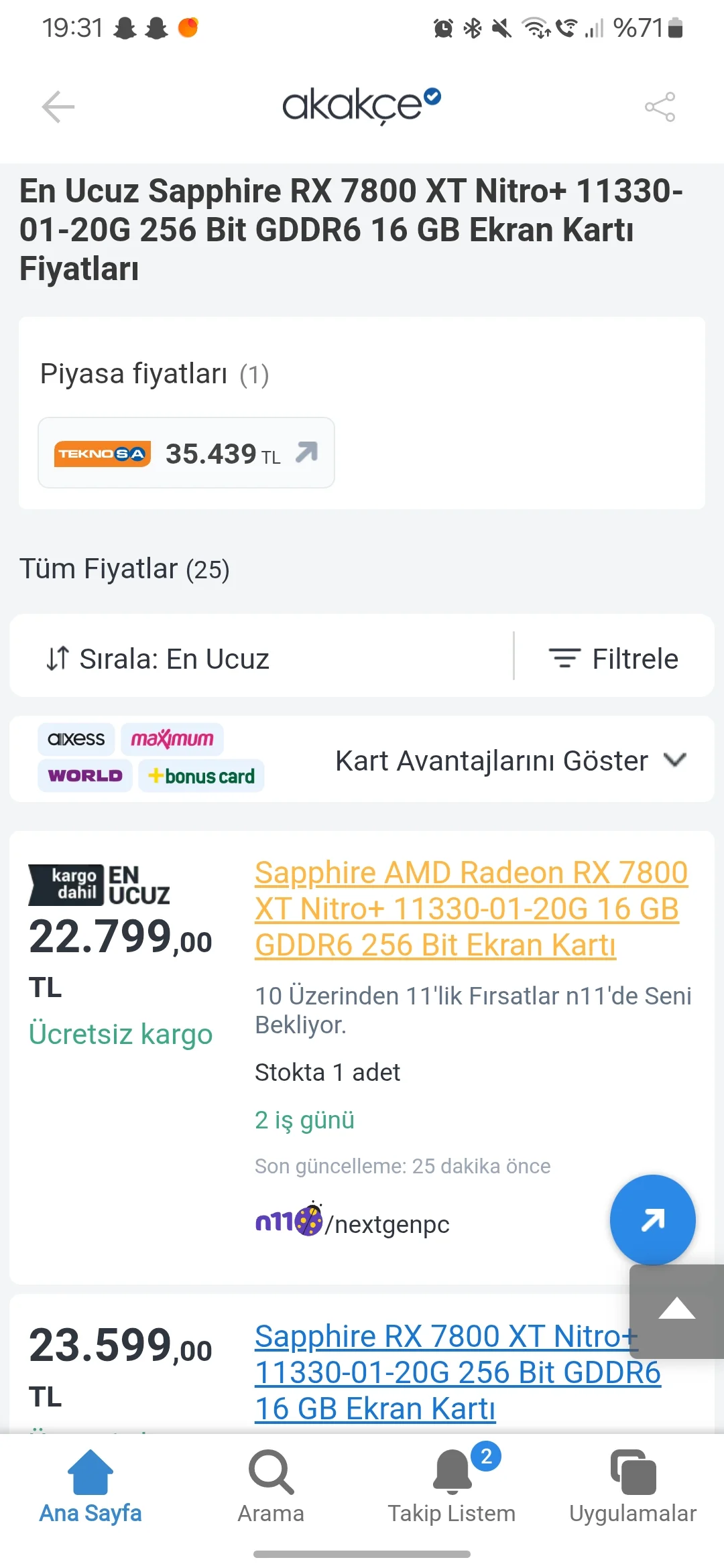Tap the bonus card badge
This screenshot has width=724, height=1568.
(201, 776)
